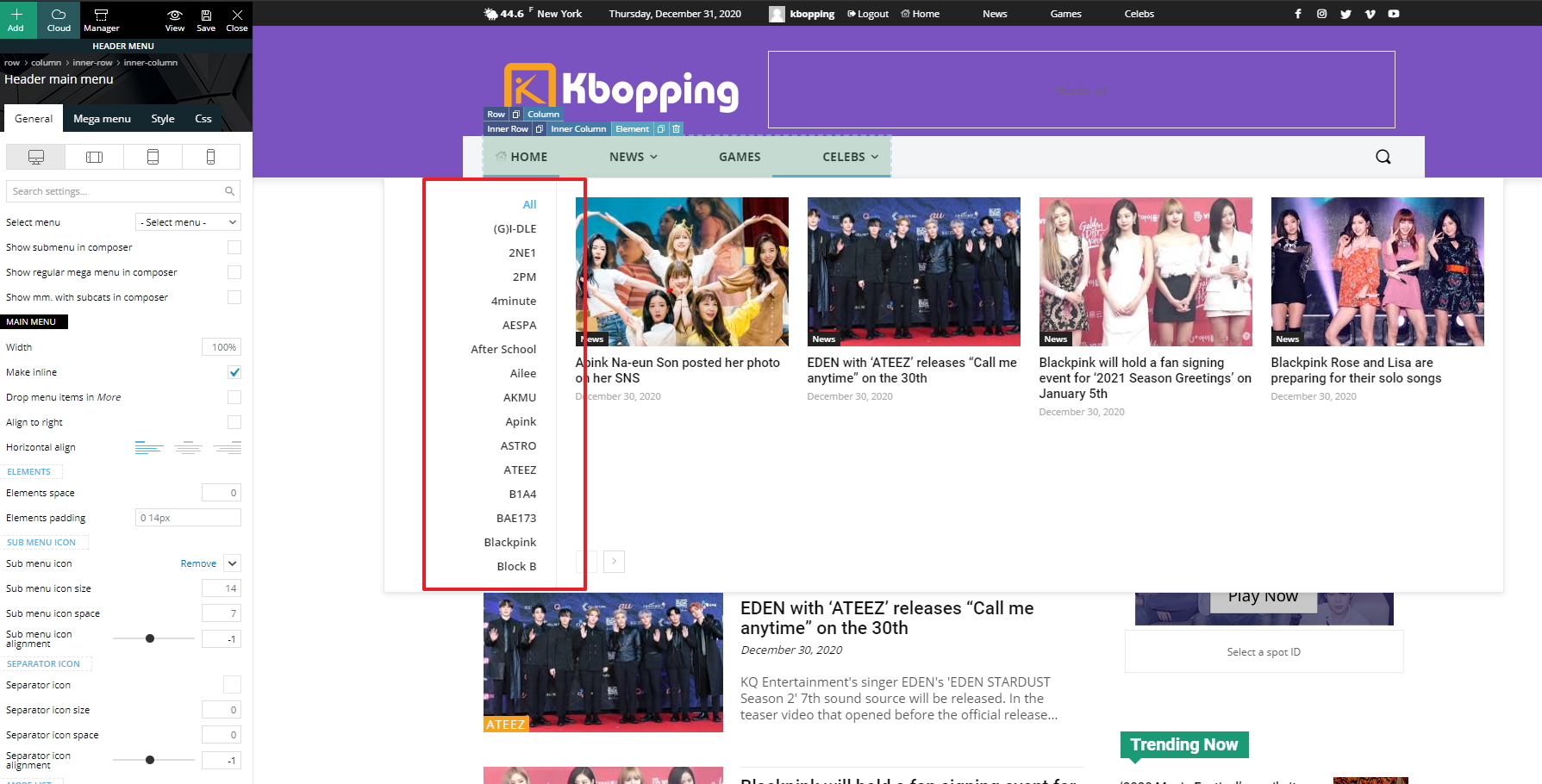The image size is (1542, 784).
Task: Switch to phone viewport icon
Action: tap(211, 157)
